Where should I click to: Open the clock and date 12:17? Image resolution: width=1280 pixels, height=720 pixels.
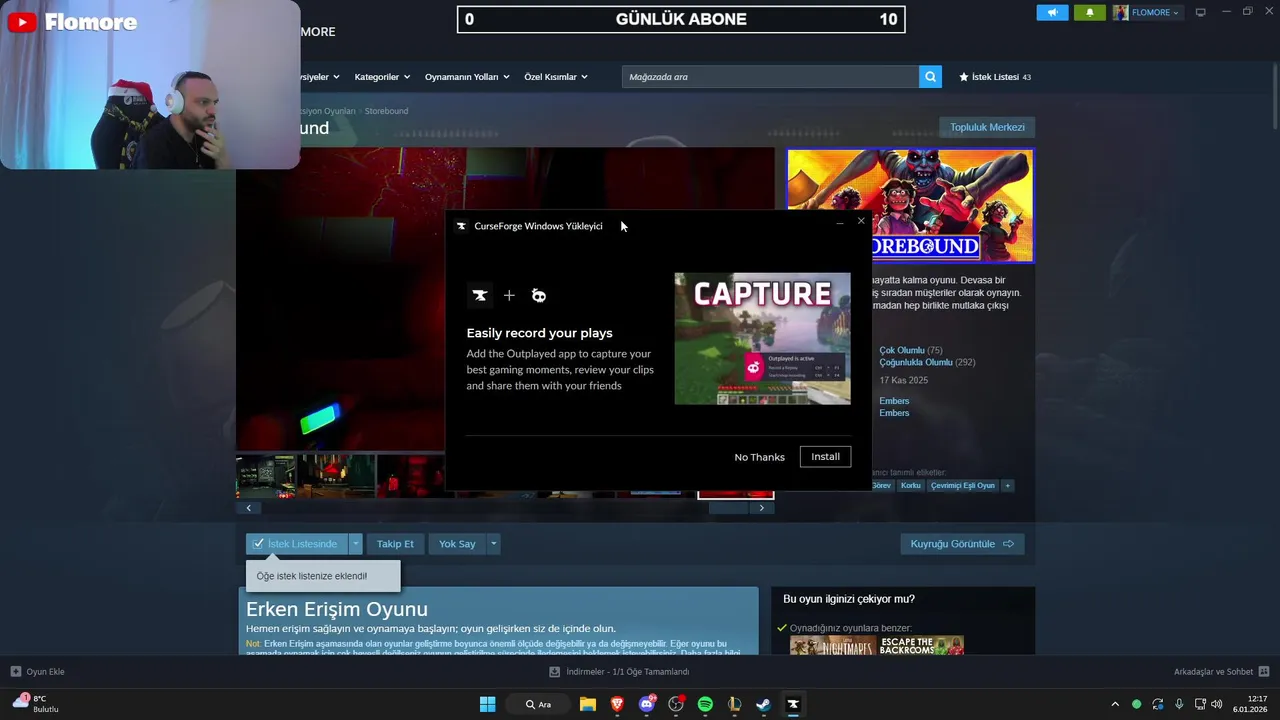1250,704
